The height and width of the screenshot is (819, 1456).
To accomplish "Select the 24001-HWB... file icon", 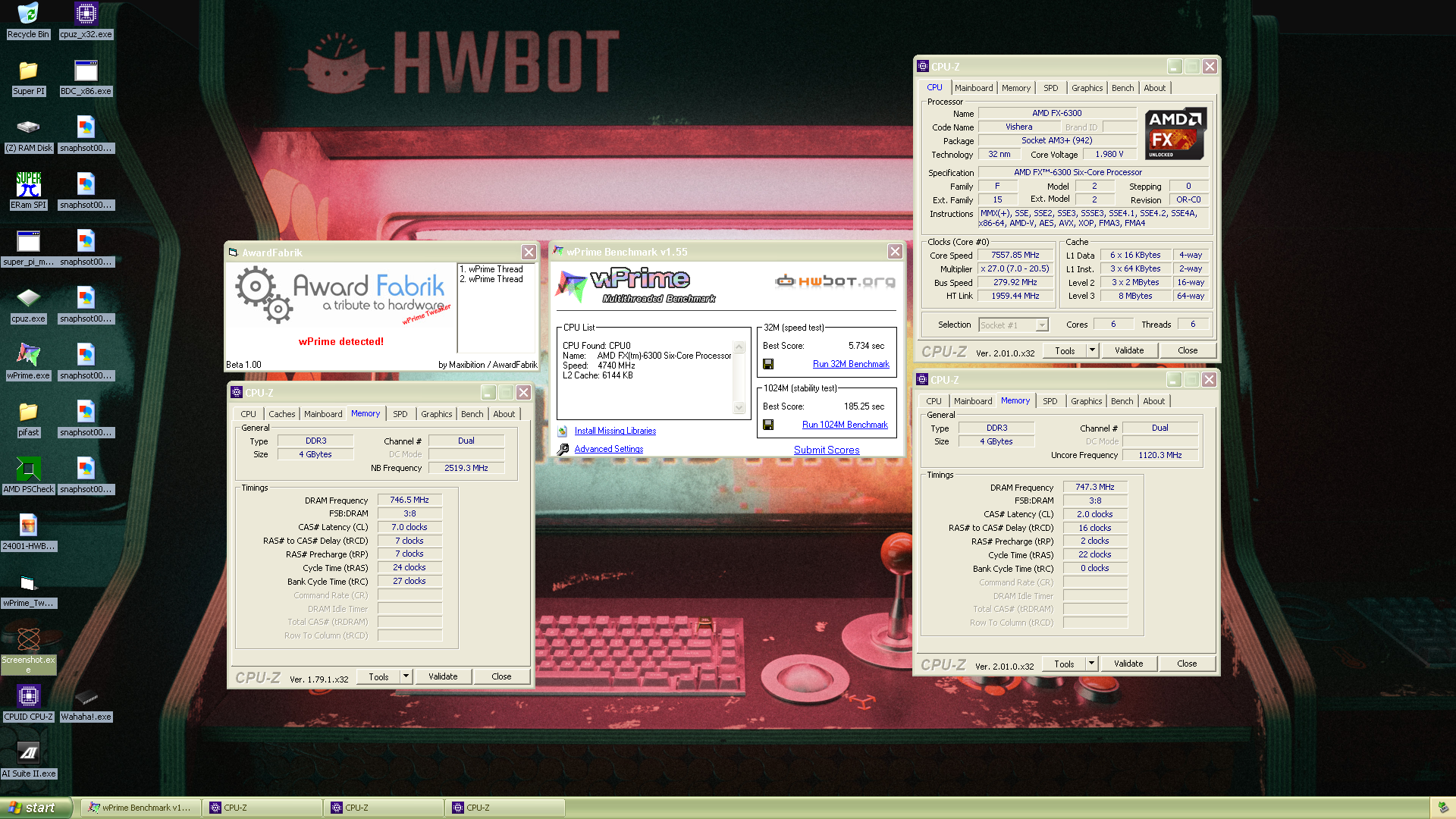I will (x=28, y=532).
